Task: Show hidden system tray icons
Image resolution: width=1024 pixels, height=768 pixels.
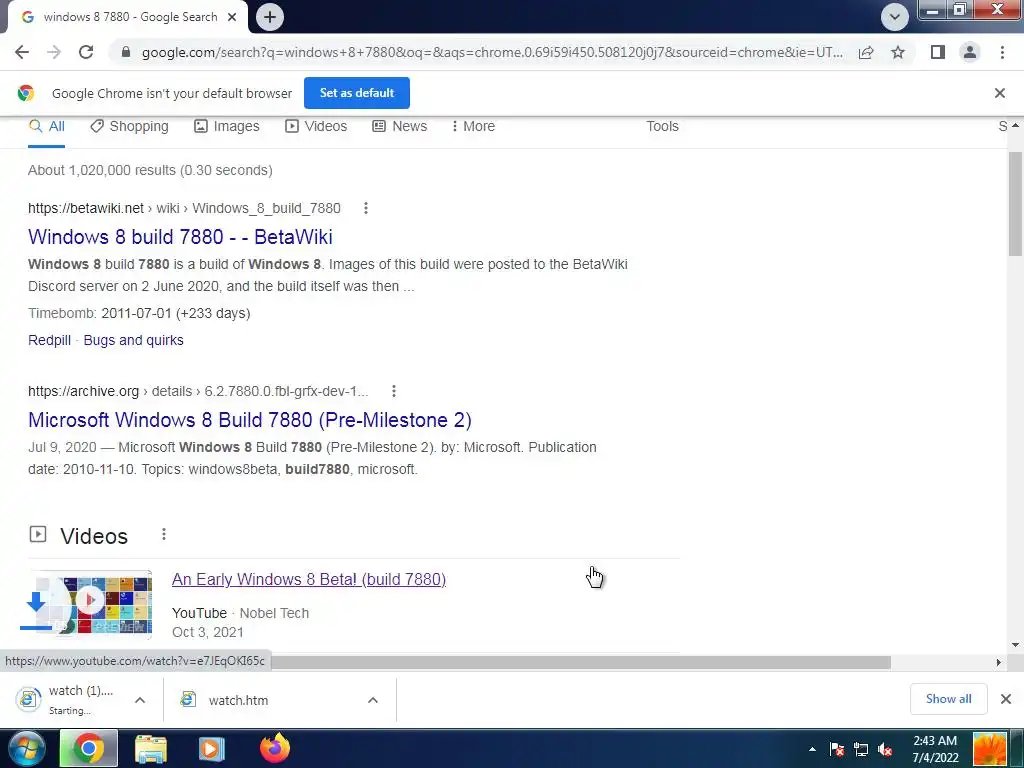Action: [812, 750]
